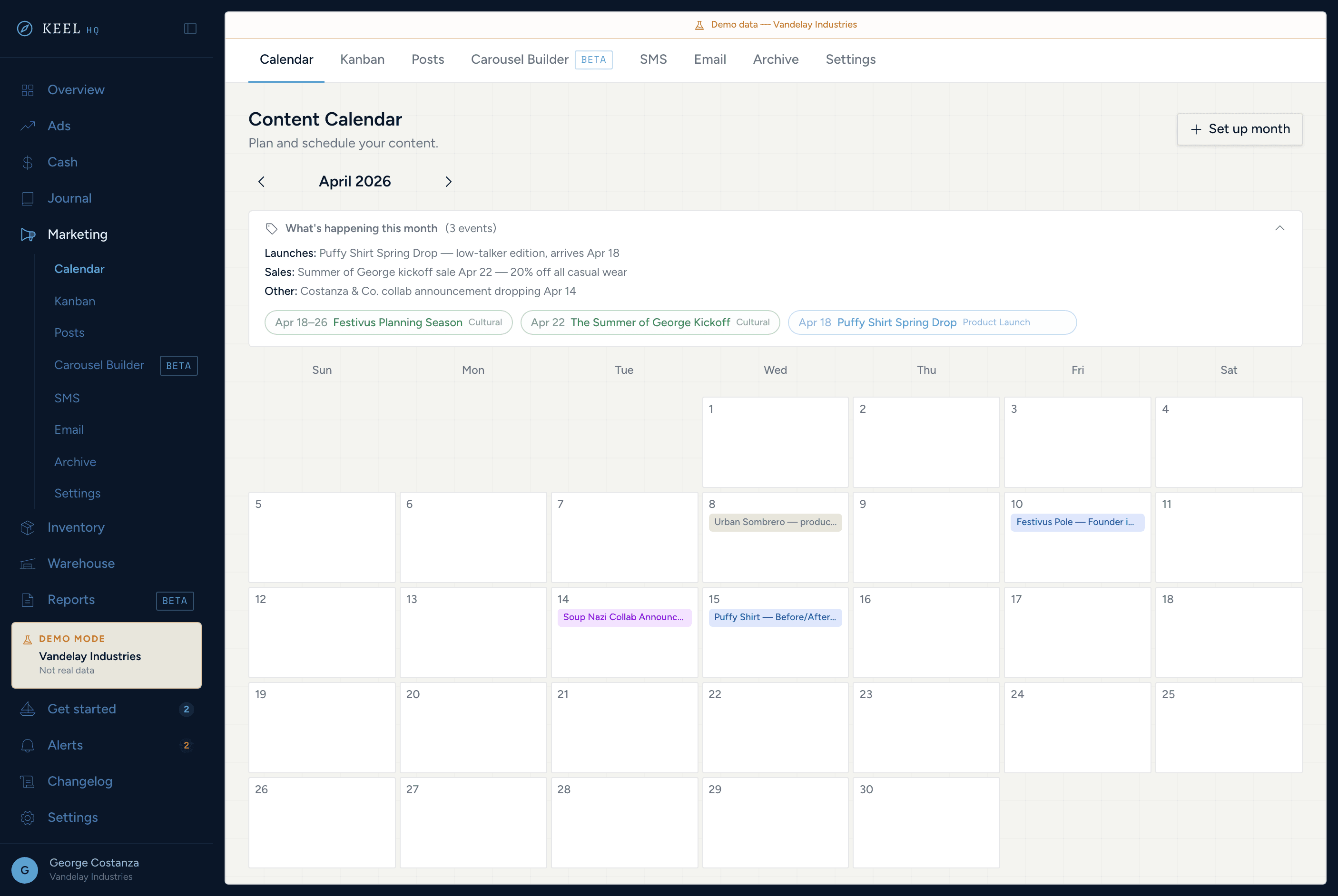Open the Puffy Shirt Before/After post on April 15
1338x896 pixels.
pos(775,617)
